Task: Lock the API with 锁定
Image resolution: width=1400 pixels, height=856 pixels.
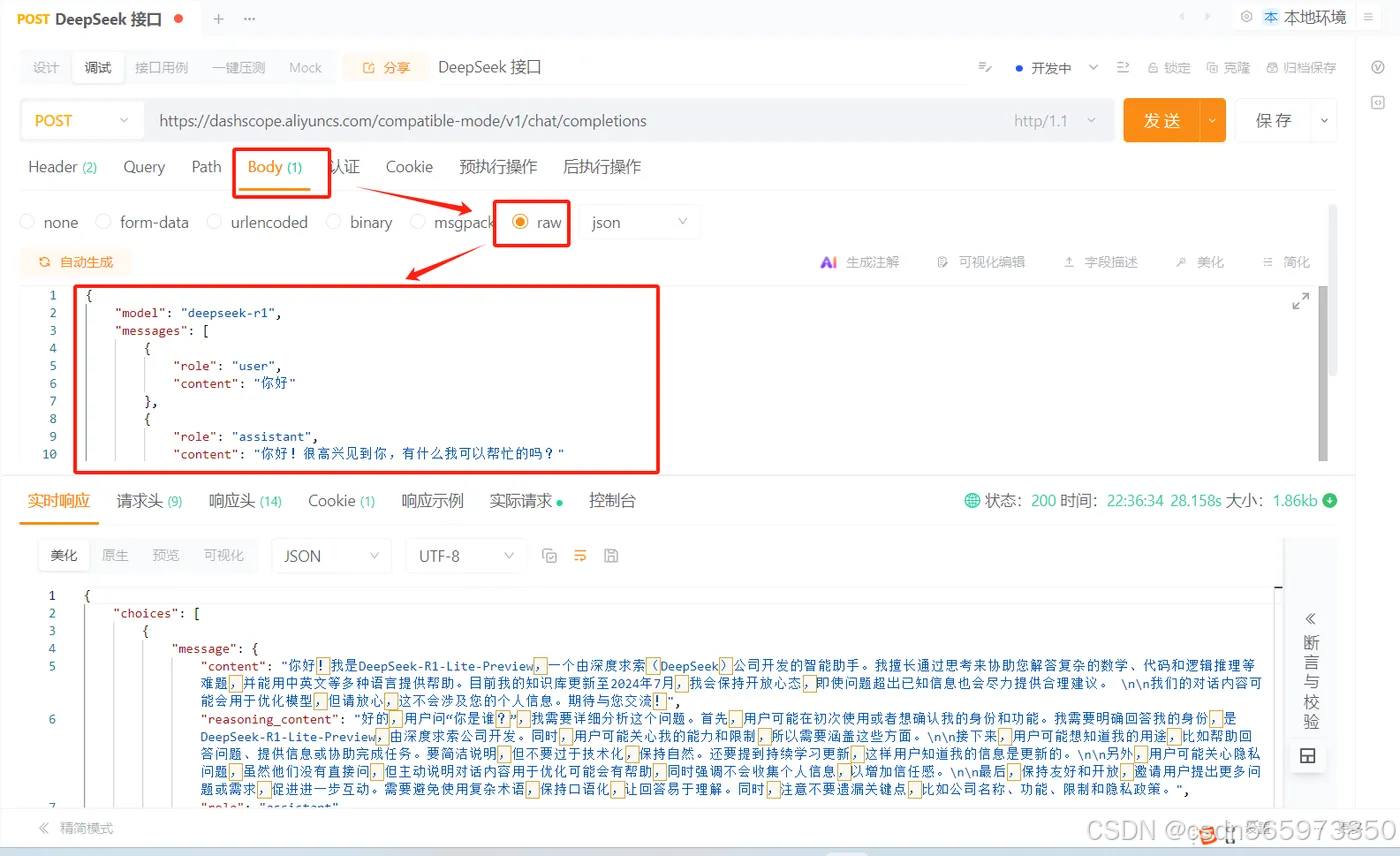Action: [x=1168, y=68]
